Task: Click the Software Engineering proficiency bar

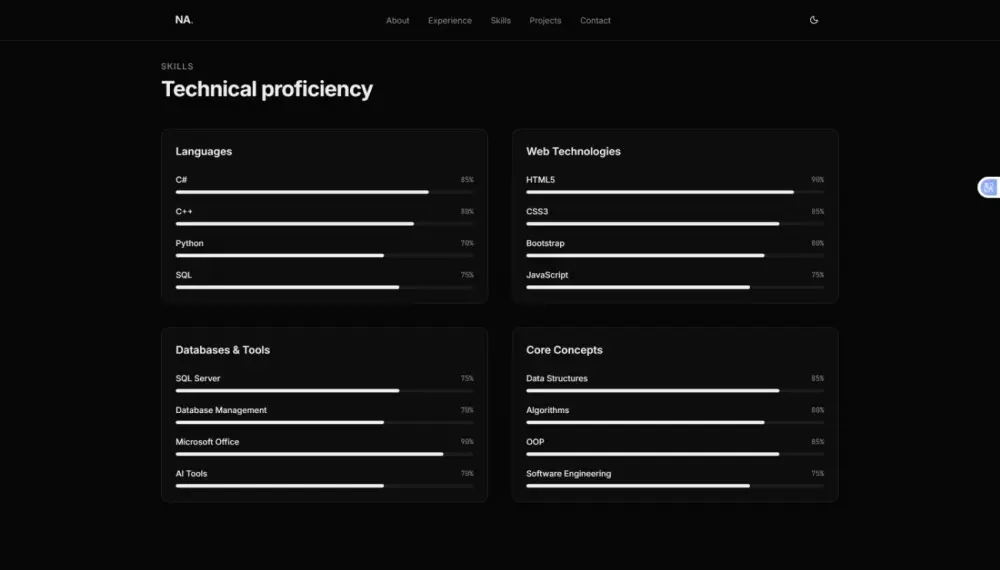Action: pos(675,486)
